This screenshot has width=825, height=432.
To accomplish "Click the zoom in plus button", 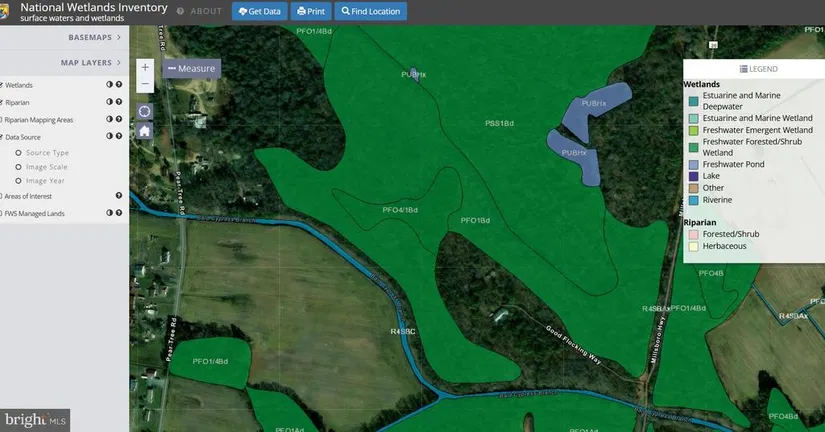I will tap(145, 67).
